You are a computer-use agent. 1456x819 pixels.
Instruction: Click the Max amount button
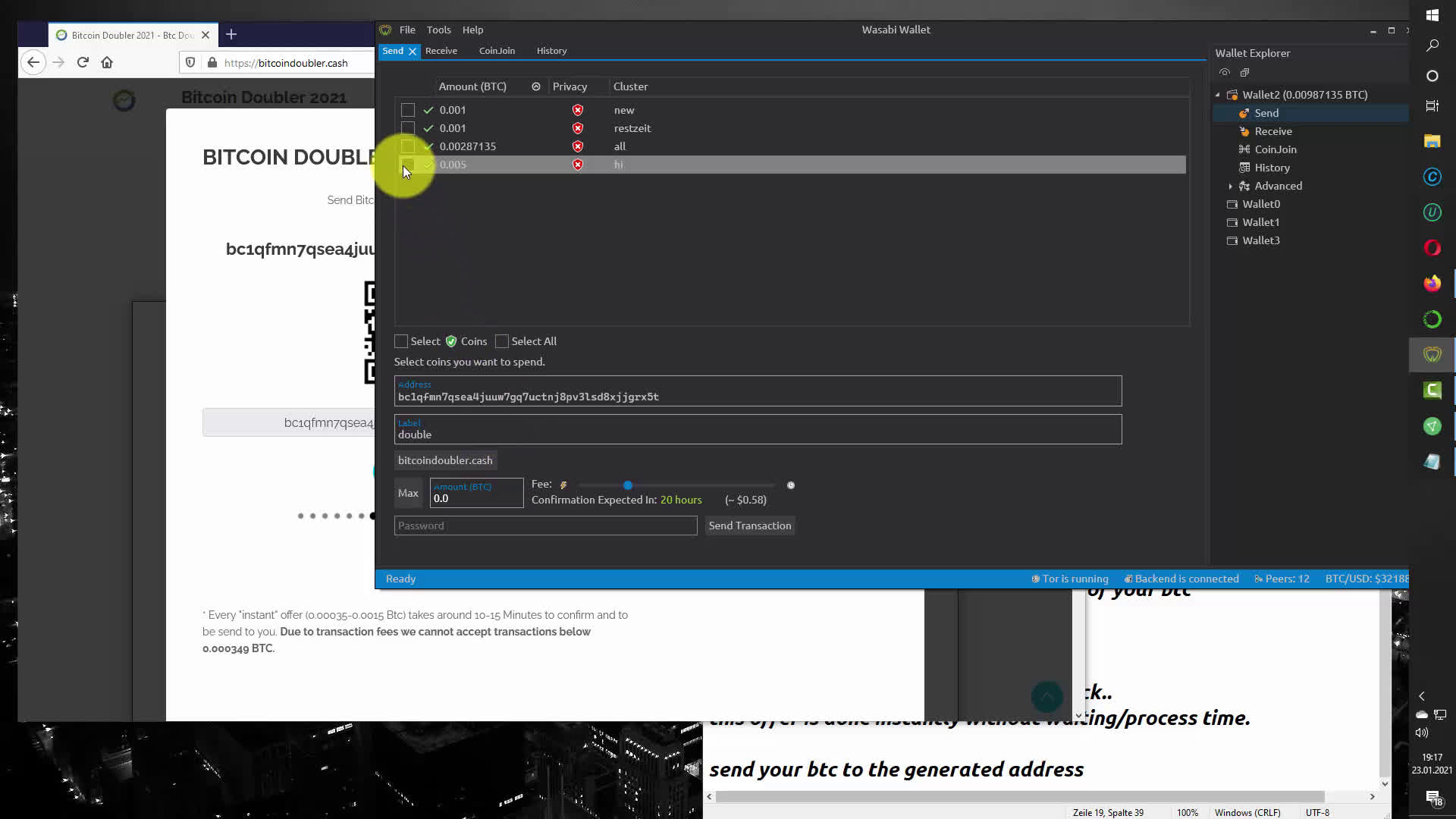[x=408, y=492]
